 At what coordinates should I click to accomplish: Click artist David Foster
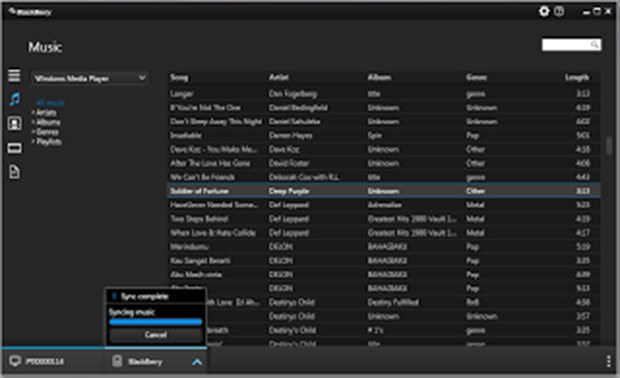click(x=289, y=163)
